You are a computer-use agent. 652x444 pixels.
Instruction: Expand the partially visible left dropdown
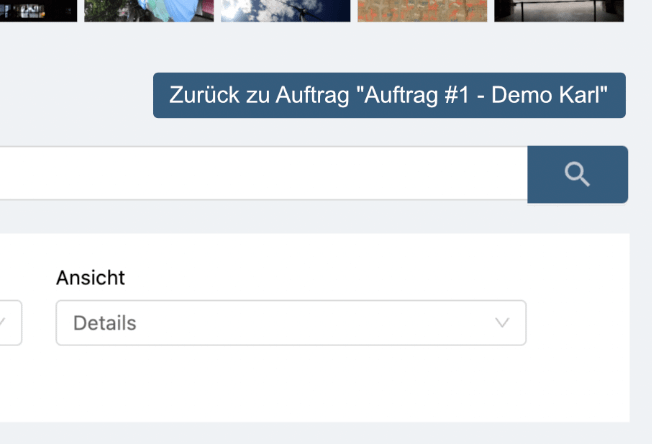[x=8, y=323]
